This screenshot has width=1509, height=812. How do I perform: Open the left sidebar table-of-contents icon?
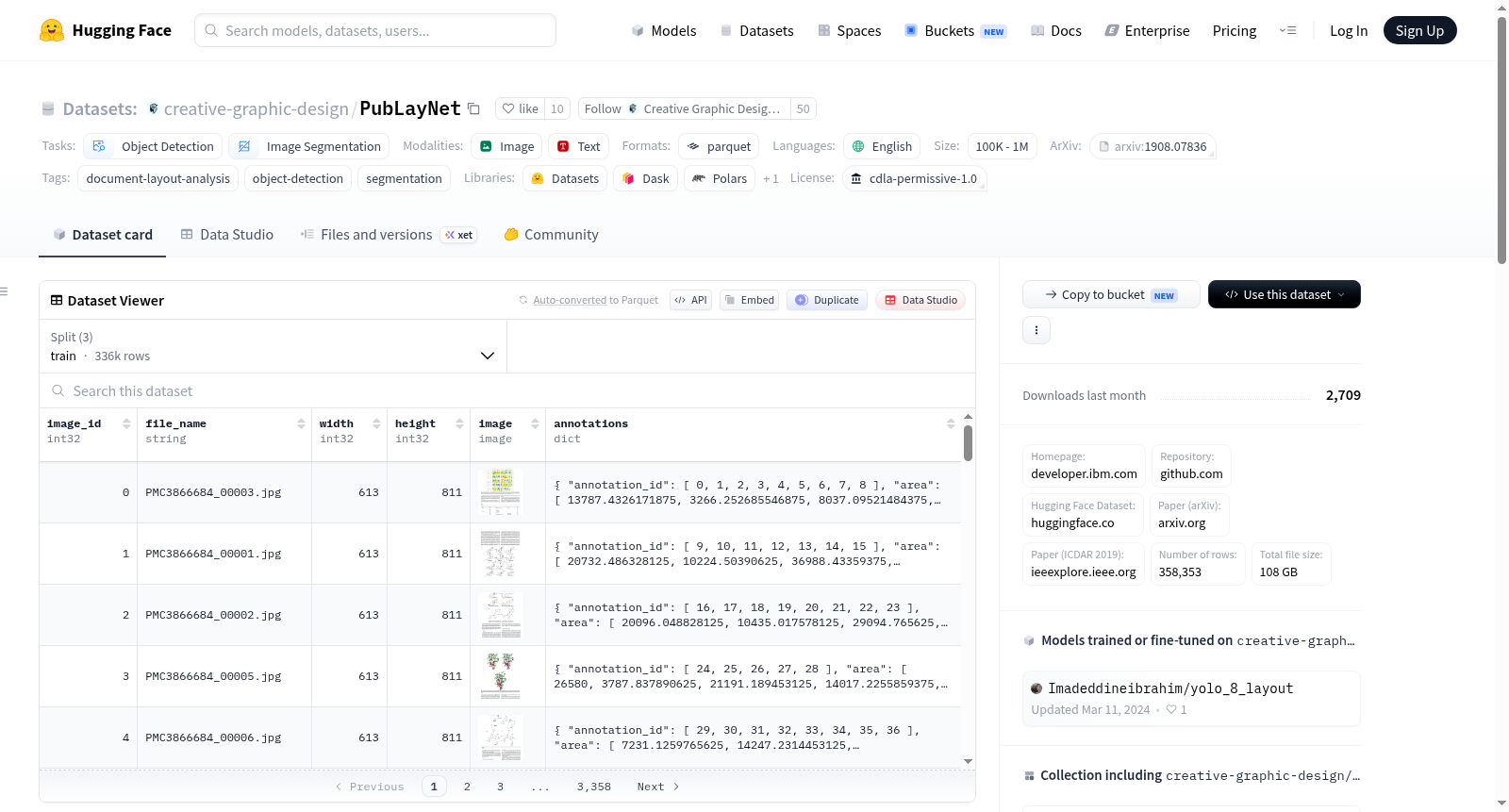point(4,291)
